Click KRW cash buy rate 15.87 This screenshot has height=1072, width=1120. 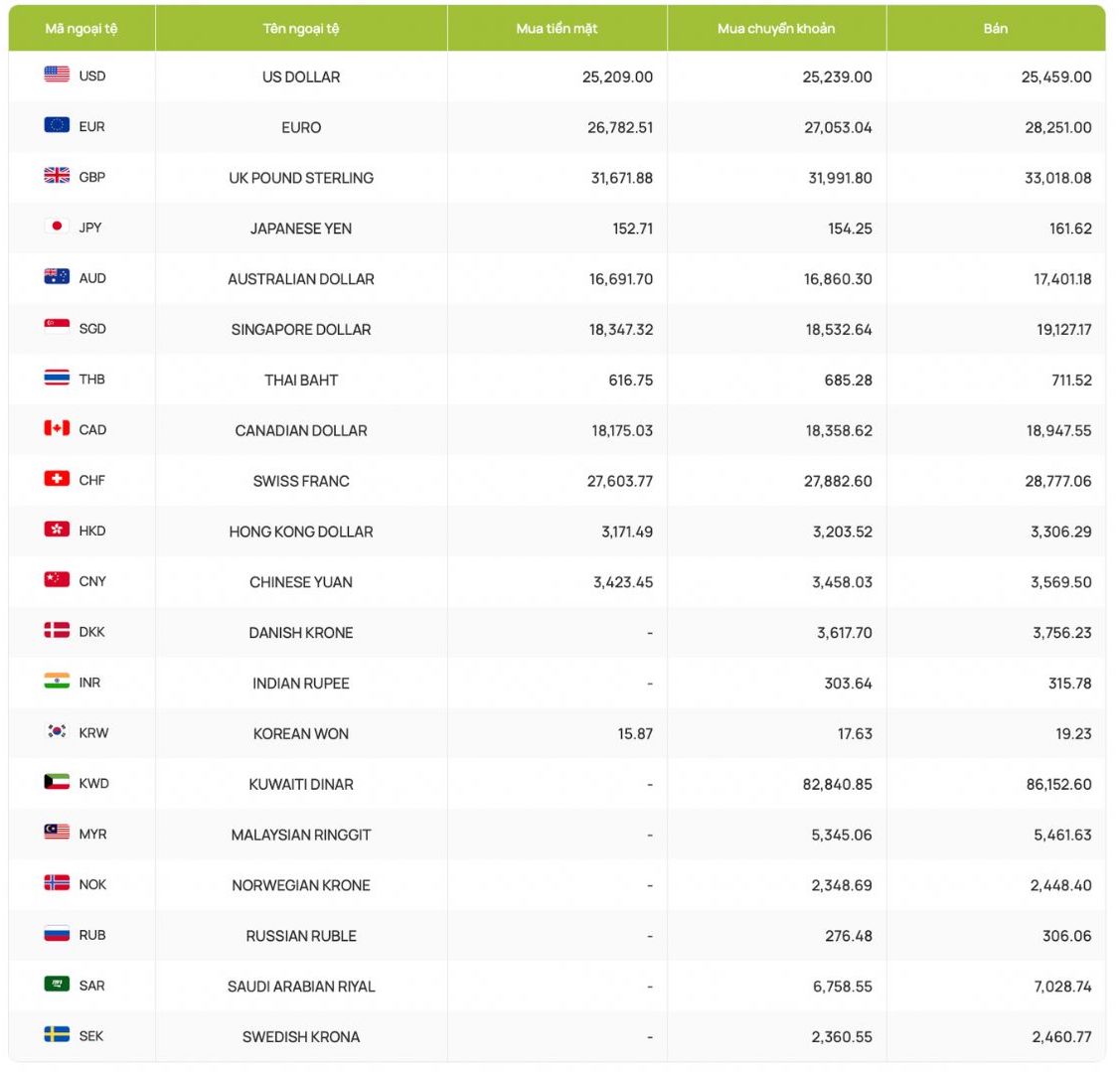tap(636, 734)
